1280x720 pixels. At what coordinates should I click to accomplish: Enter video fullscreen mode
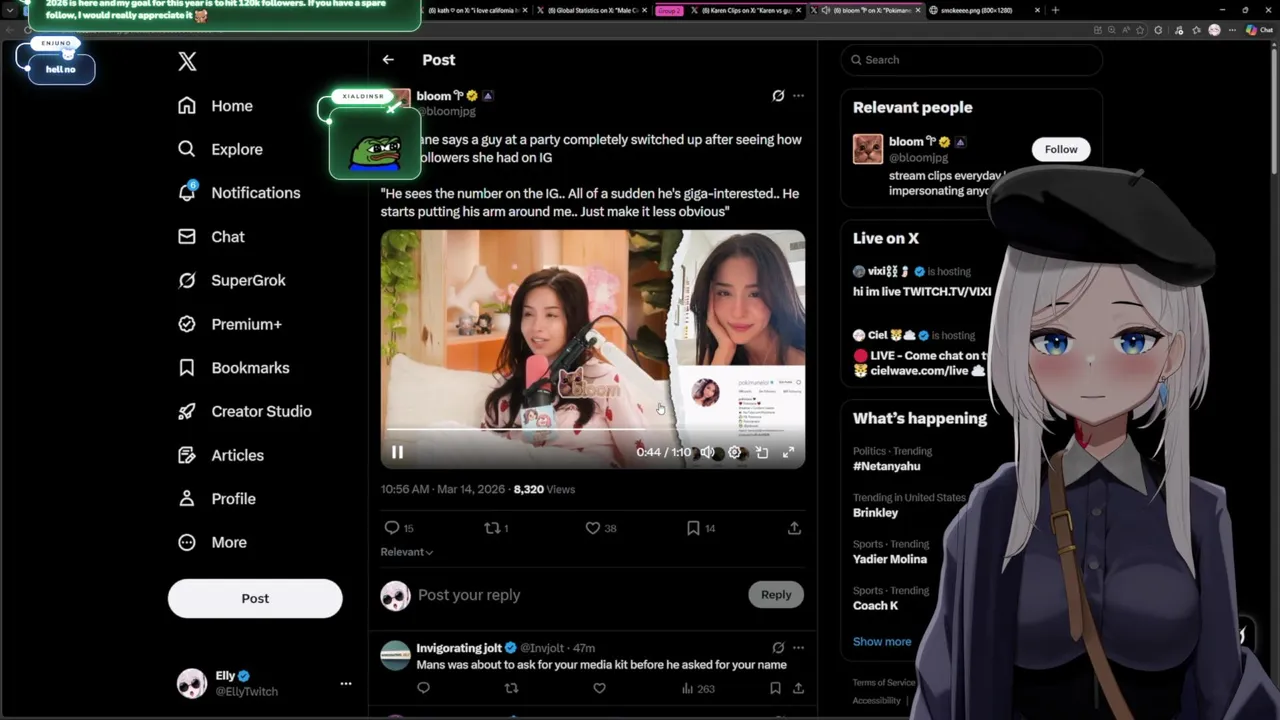tap(788, 452)
